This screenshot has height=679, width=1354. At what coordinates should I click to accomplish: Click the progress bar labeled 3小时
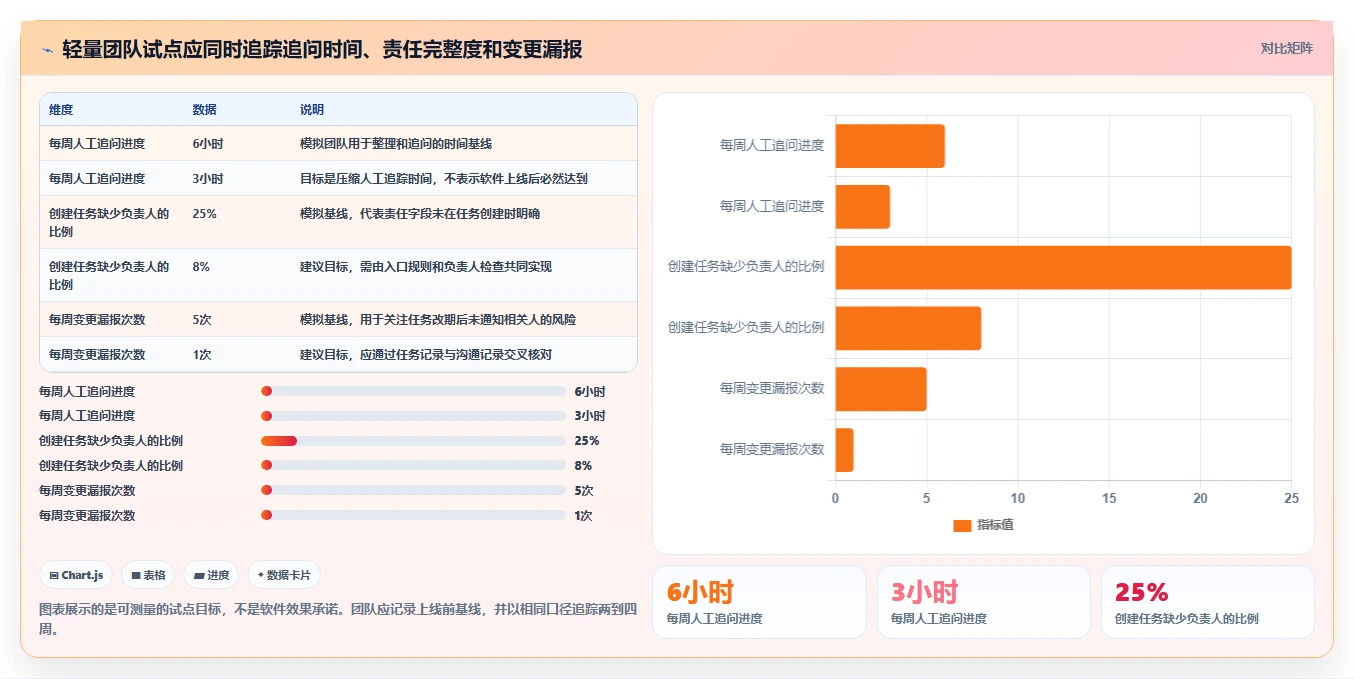(413, 416)
